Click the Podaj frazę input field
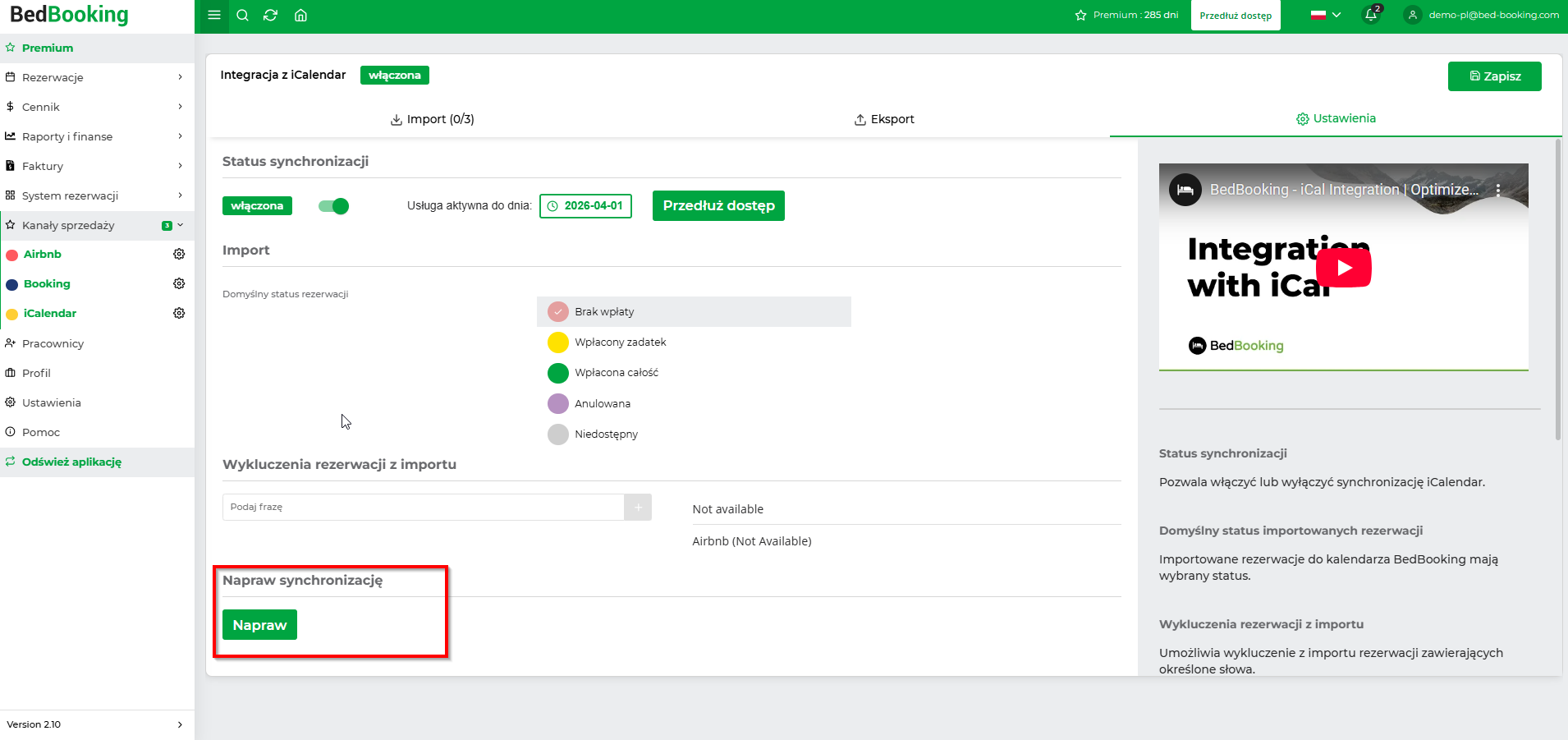This screenshot has width=1568, height=740. click(x=424, y=507)
